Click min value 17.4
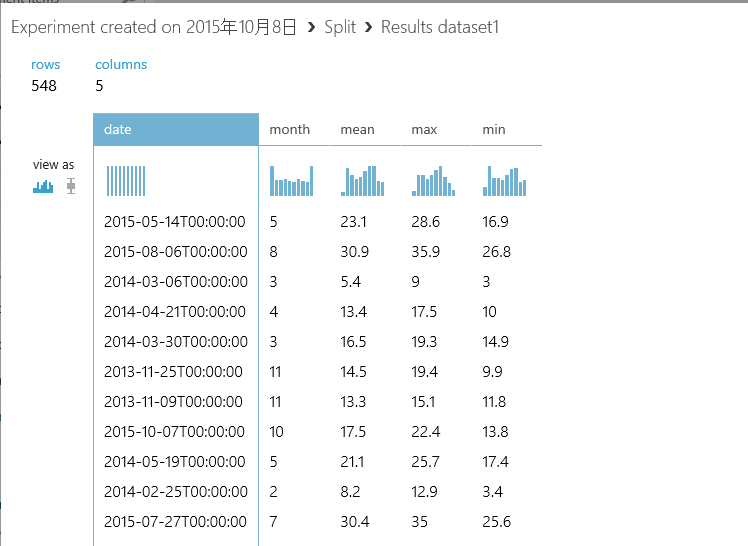748x546 pixels. tap(495, 462)
